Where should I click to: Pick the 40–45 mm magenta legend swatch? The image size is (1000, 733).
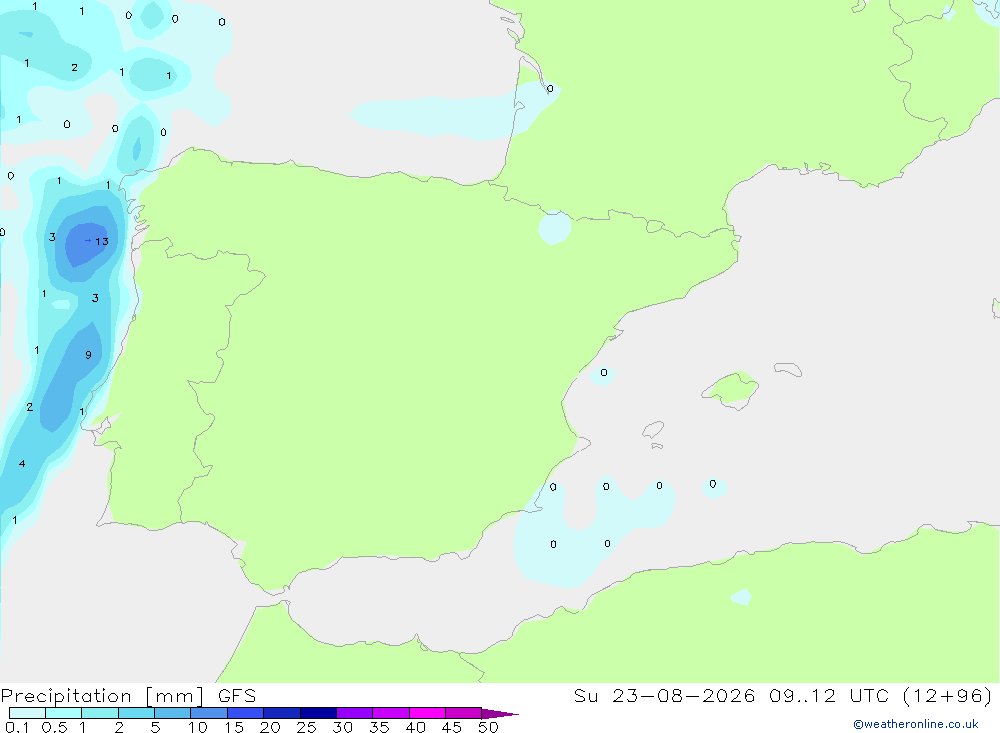[427, 713]
